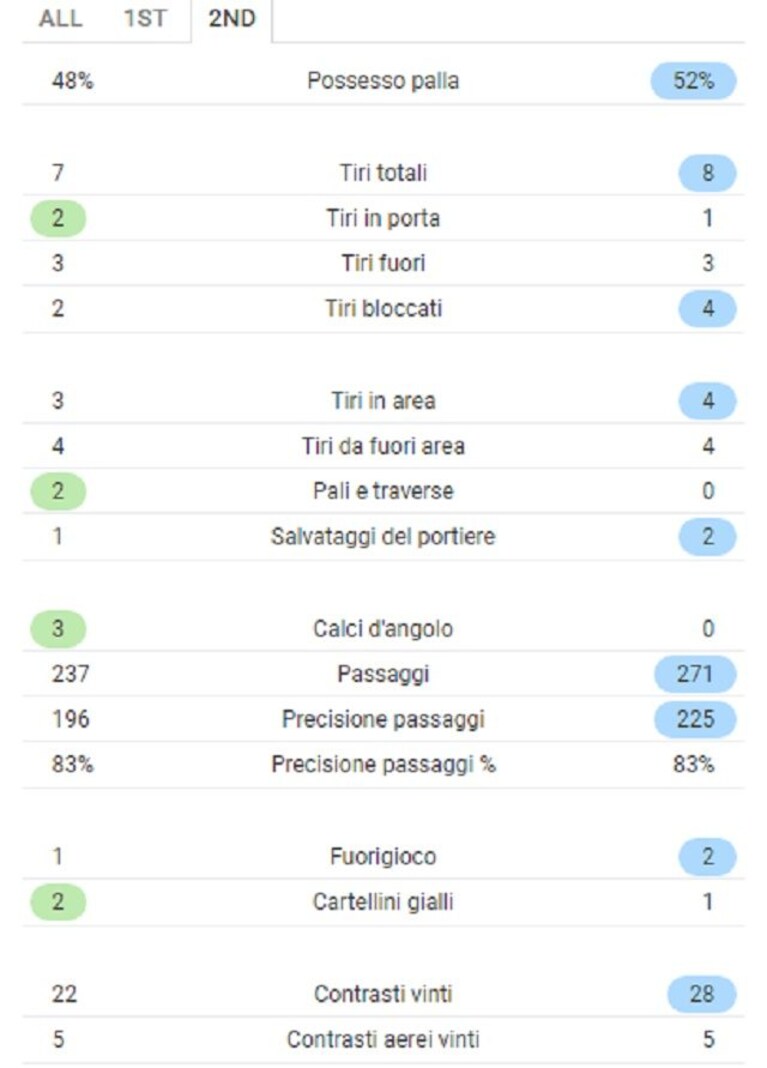Click Salvataggi del portiere label
Screen dimensions: 767x1068
point(383,537)
